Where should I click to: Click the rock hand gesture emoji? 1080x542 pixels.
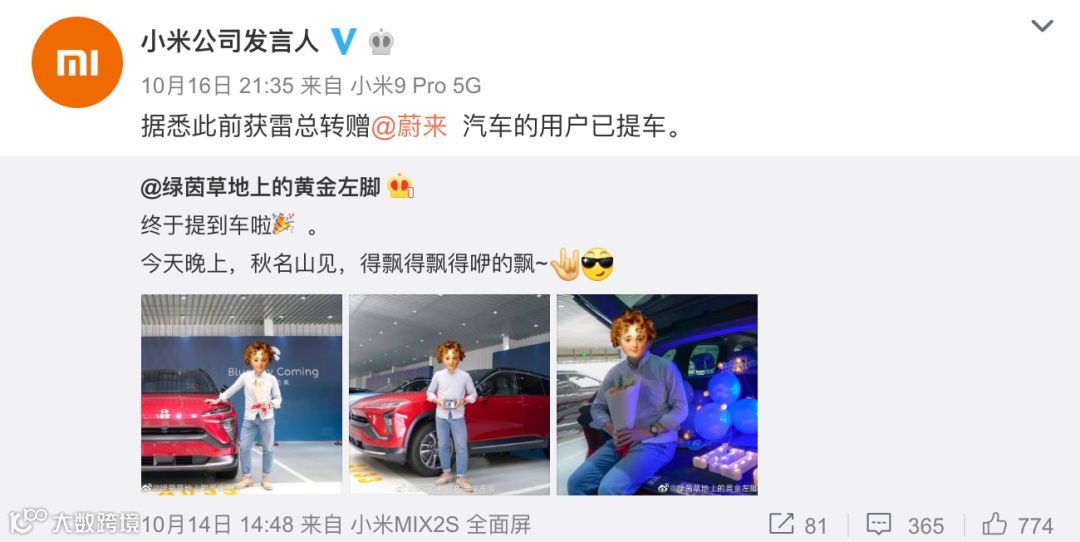pyautogui.click(x=565, y=264)
